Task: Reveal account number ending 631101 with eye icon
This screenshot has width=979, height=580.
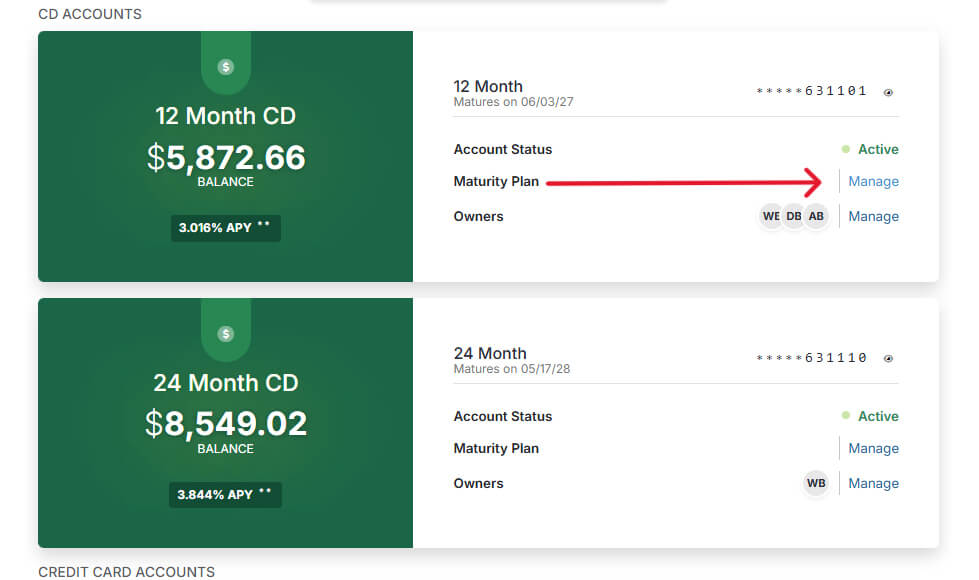Action: point(888,92)
